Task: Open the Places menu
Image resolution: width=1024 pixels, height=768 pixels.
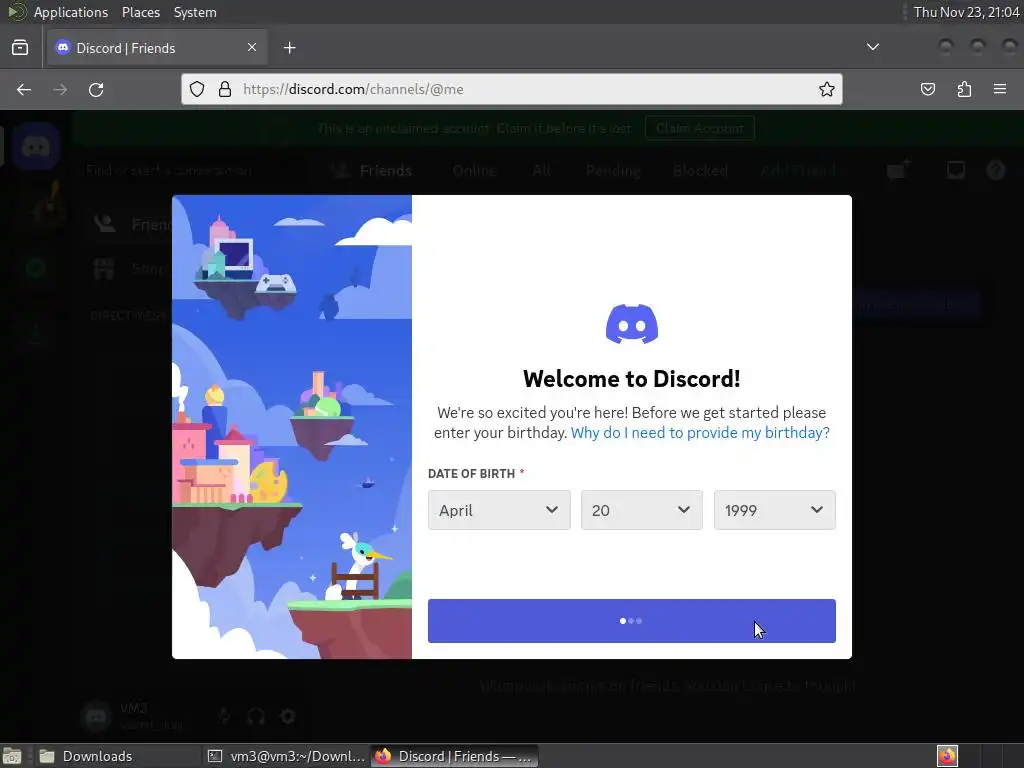Action: click(140, 12)
